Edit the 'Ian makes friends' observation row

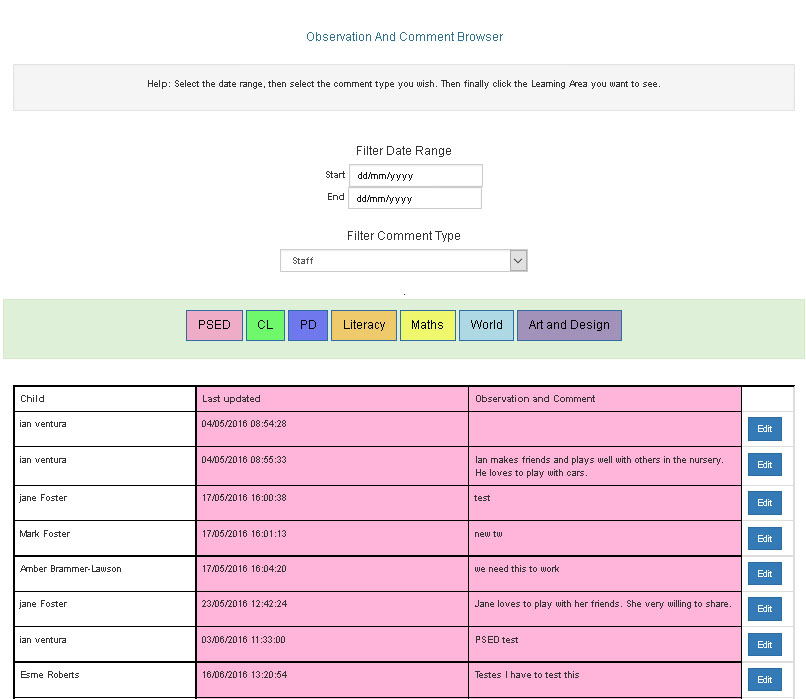click(x=765, y=465)
